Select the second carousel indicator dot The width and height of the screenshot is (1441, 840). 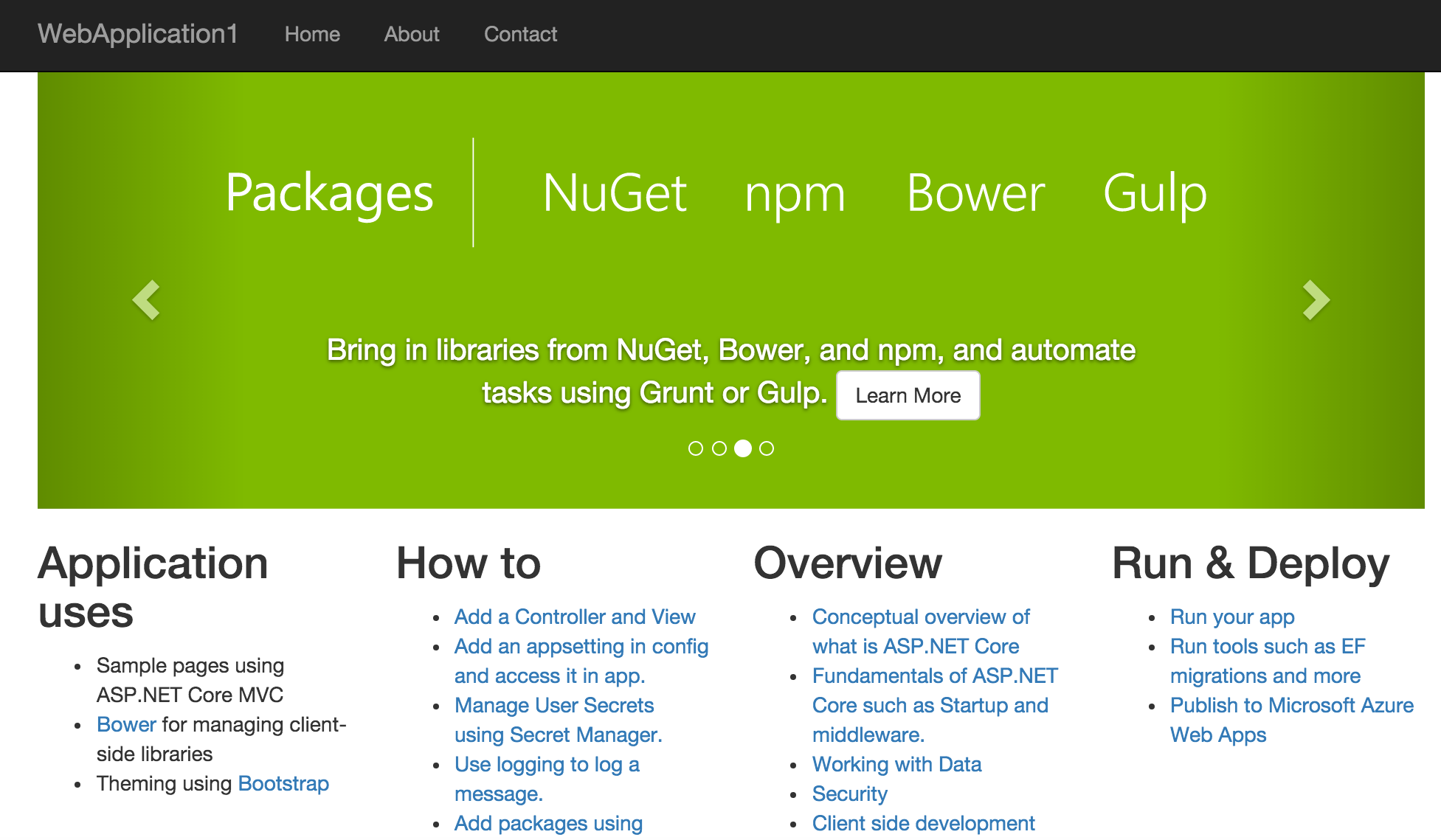click(719, 448)
